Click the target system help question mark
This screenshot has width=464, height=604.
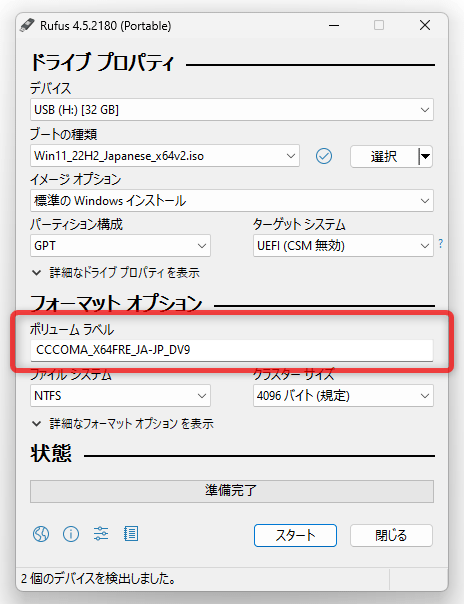(441, 243)
